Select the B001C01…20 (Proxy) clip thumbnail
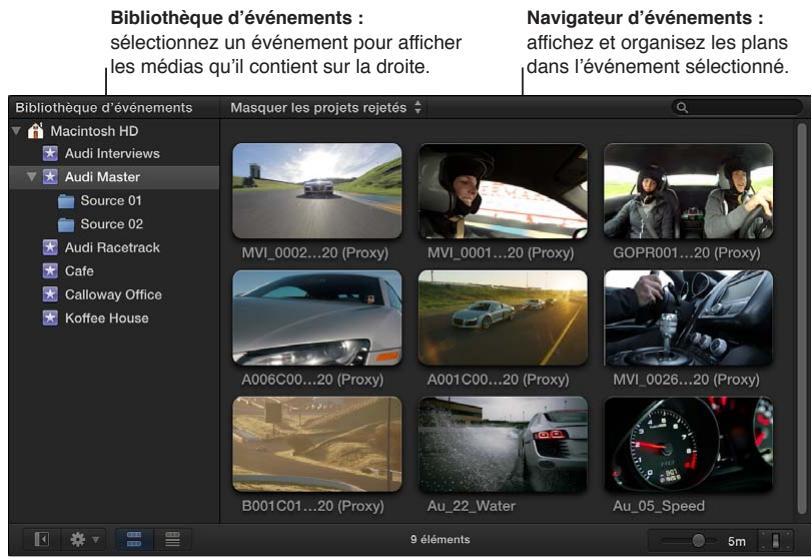This screenshot has width=812, height=560. 317,444
